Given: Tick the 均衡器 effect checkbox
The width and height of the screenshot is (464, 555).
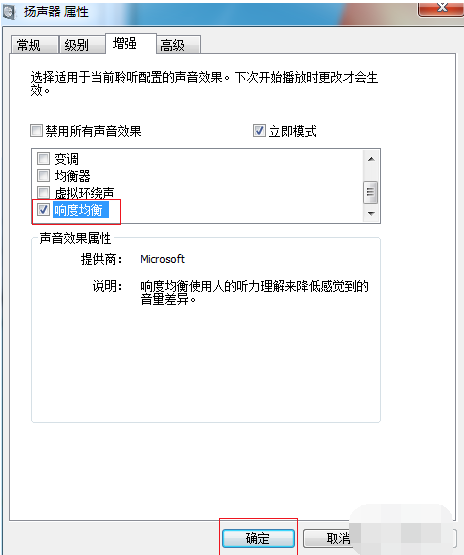Looking at the screenshot, I should click(43, 176).
